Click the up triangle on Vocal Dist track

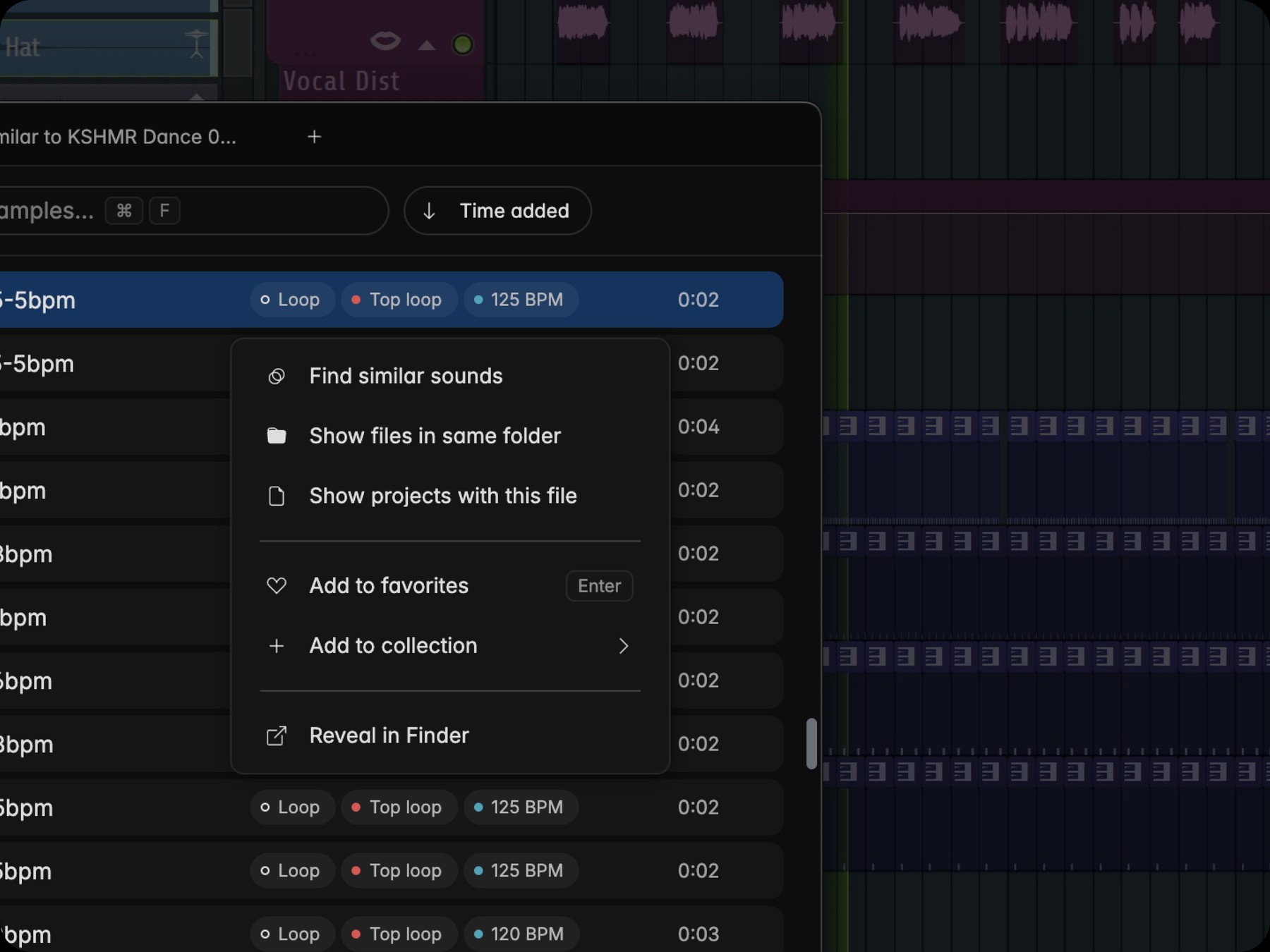click(427, 45)
